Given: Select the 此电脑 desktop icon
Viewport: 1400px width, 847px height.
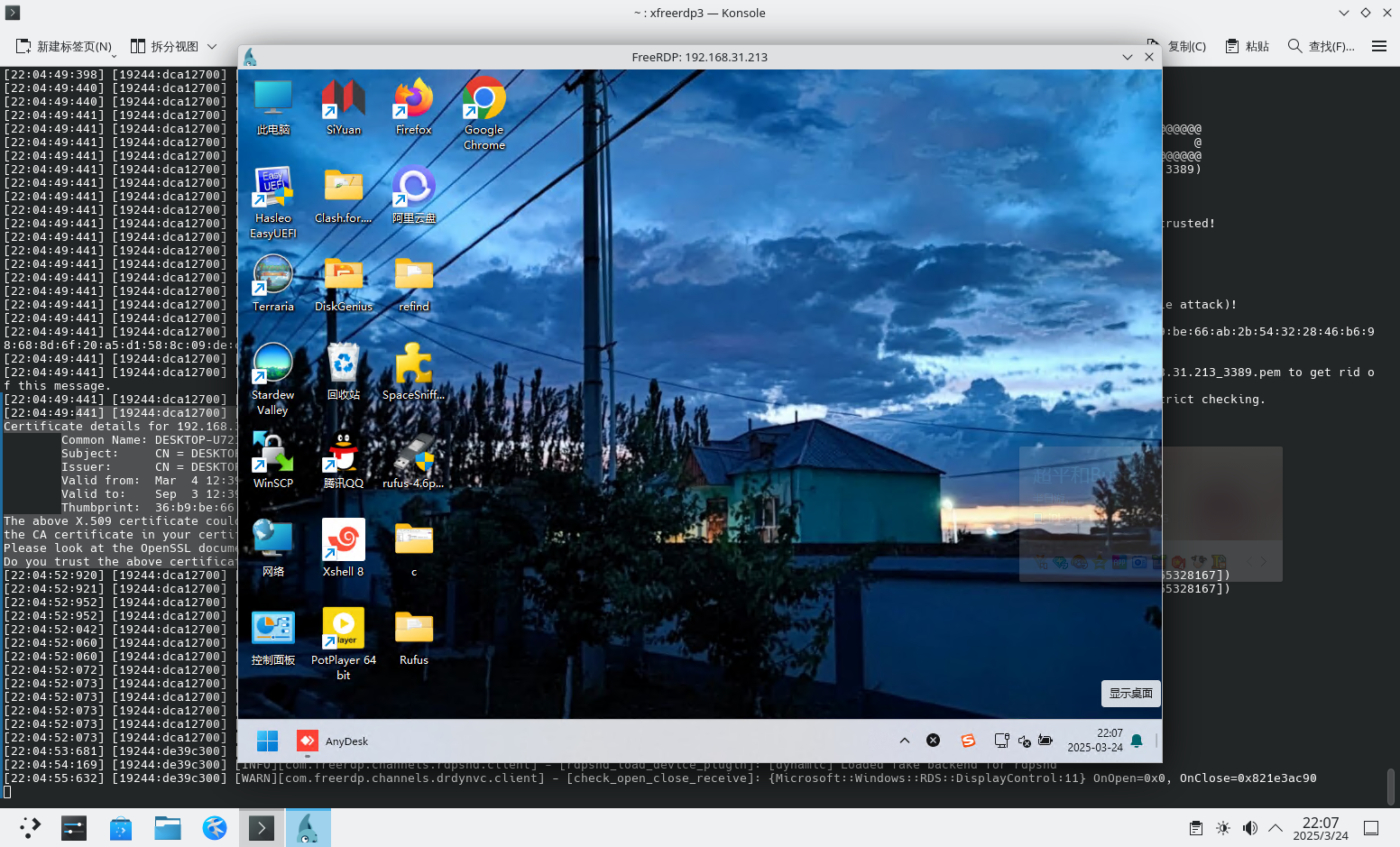Looking at the screenshot, I should 272,106.
